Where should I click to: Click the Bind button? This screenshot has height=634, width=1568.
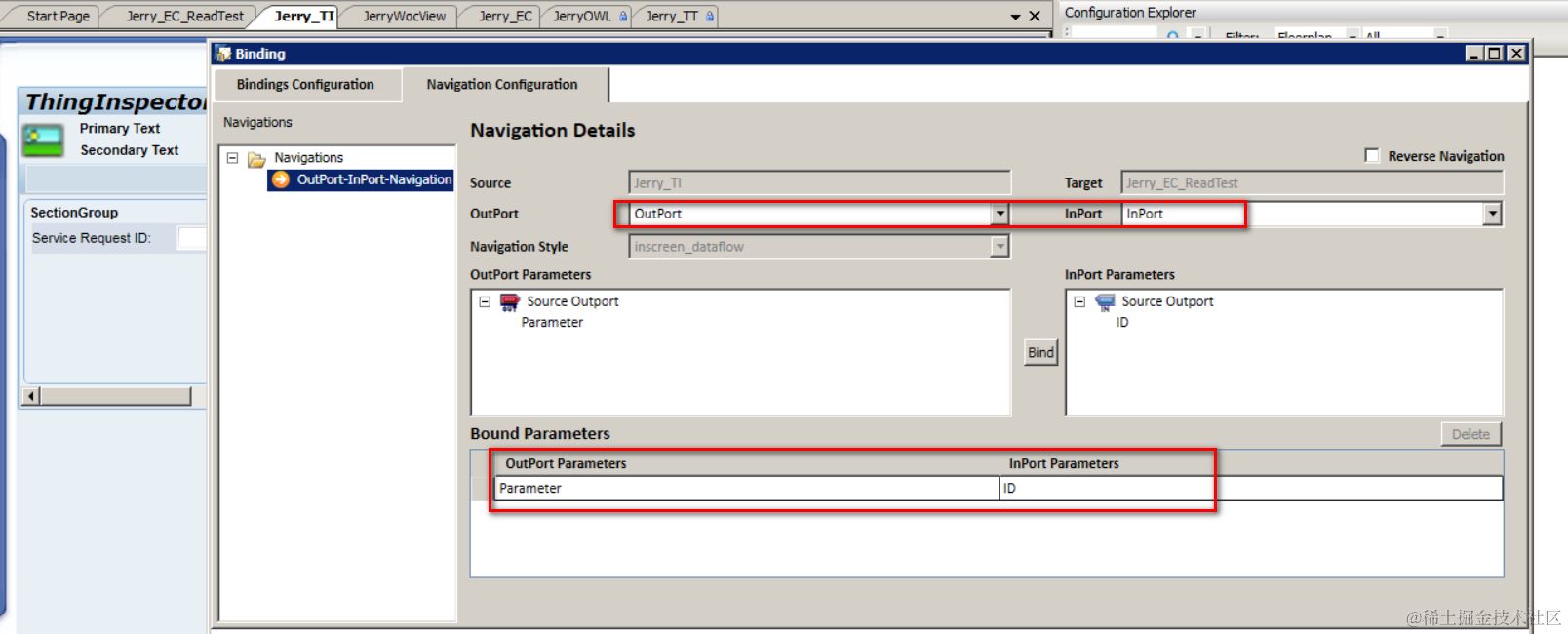(1040, 352)
